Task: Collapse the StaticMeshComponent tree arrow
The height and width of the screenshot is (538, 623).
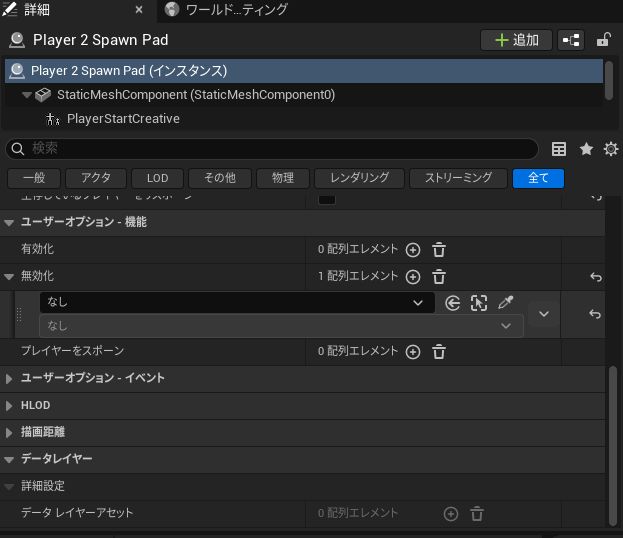Action: tap(27, 95)
